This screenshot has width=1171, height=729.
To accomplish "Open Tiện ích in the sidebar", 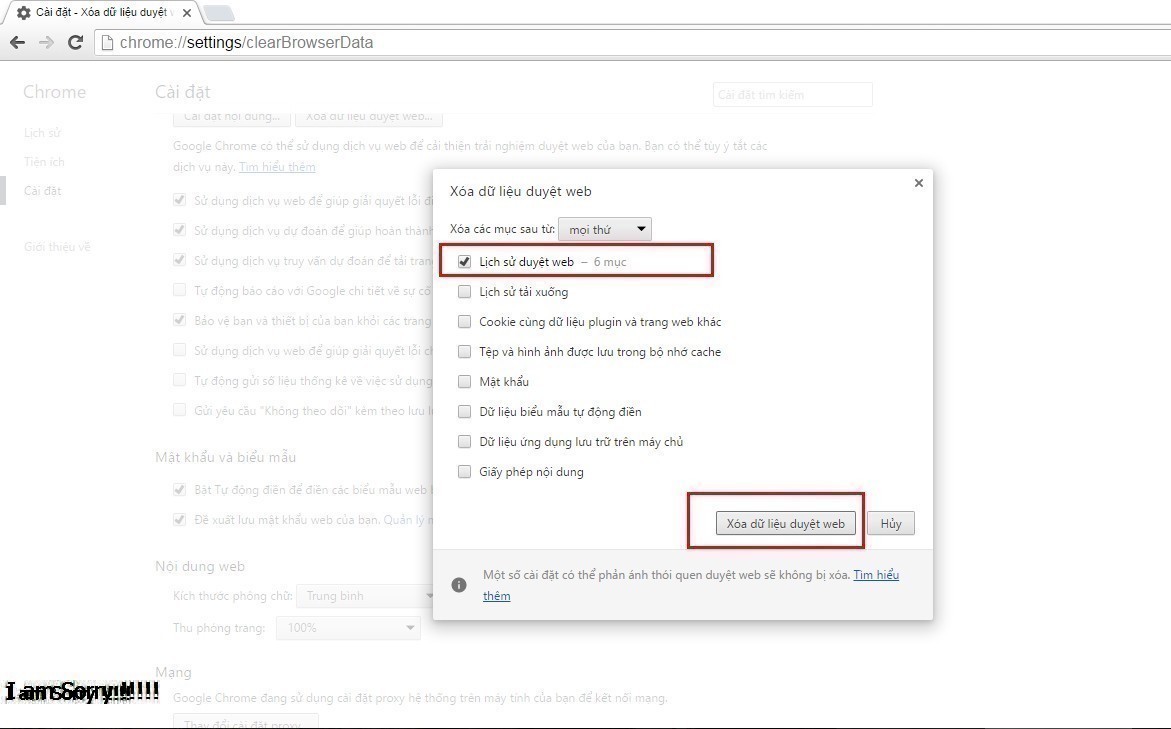I will coord(44,162).
